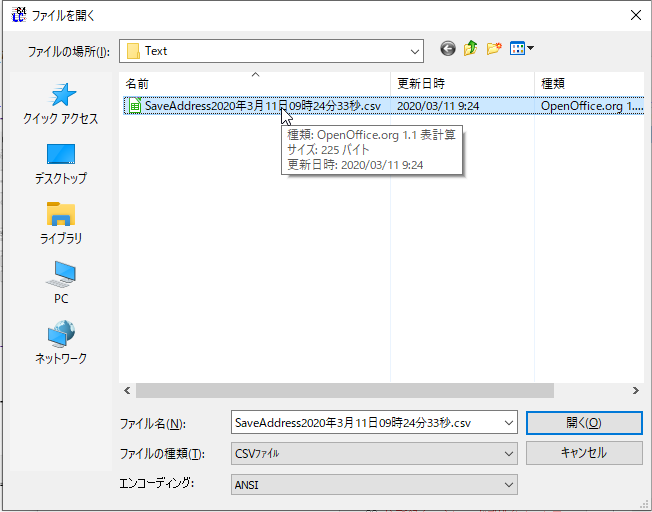Click the OpenOffice.org type cell

point(592,106)
